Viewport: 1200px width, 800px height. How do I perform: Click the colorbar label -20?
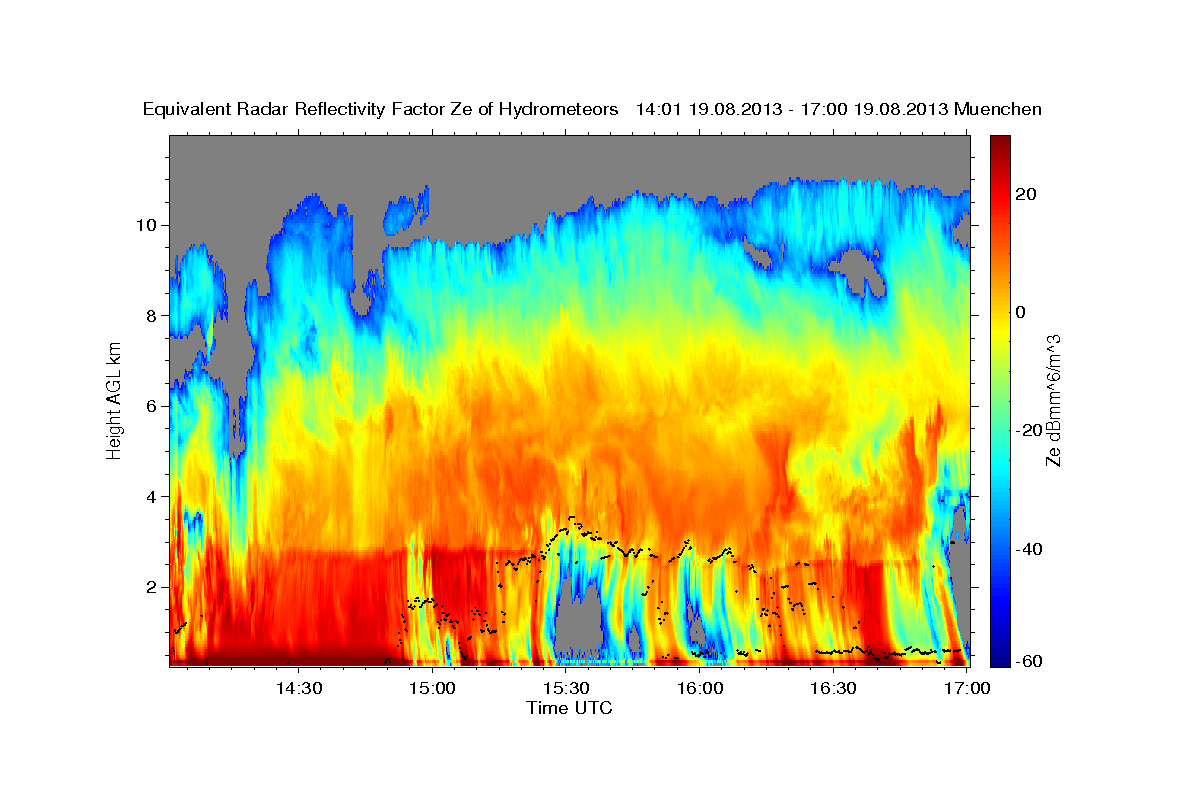tap(1027, 430)
